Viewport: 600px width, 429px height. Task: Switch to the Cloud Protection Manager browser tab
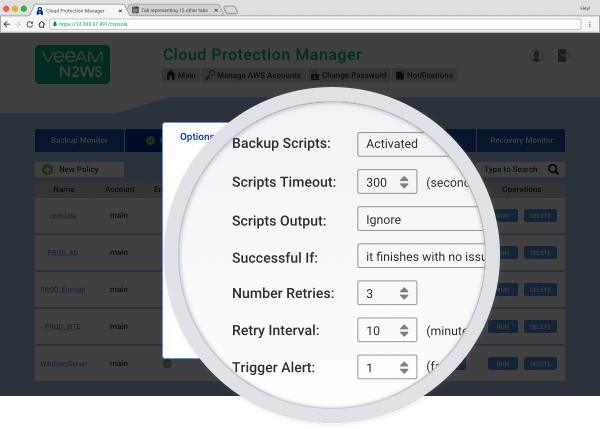click(x=78, y=10)
